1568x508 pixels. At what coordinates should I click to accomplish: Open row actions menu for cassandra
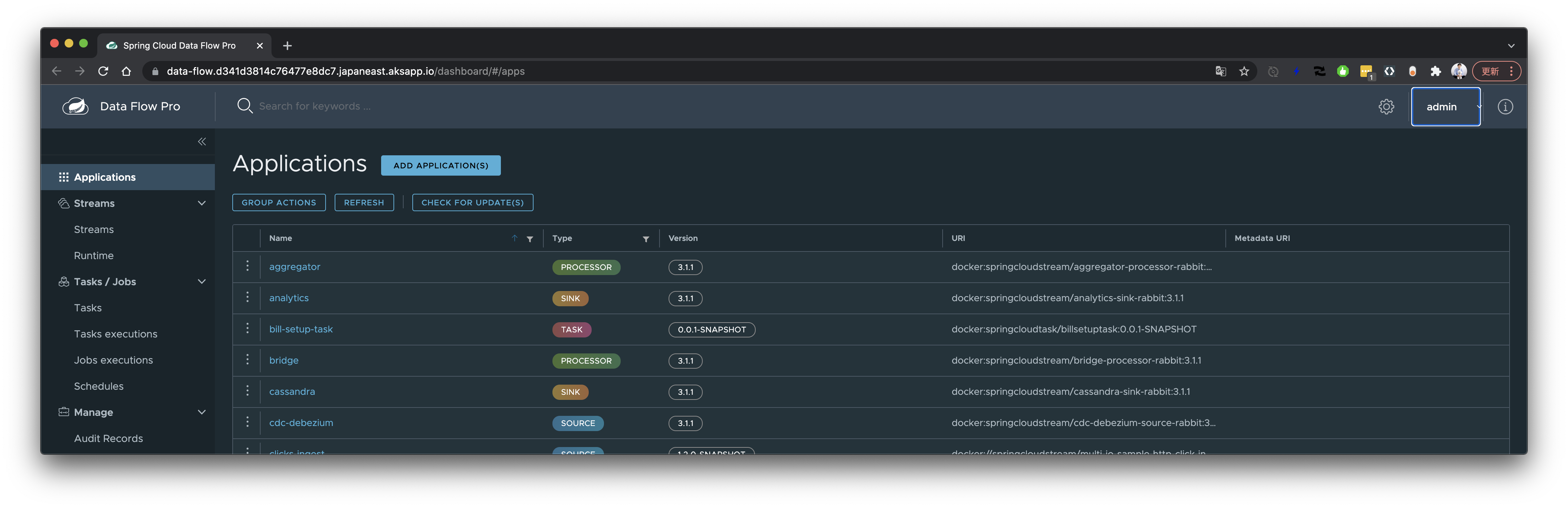click(x=247, y=390)
